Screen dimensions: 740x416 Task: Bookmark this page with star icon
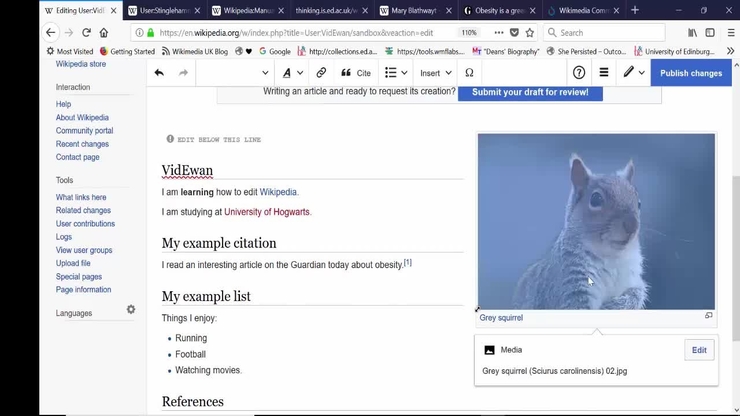(x=530, y=33)
